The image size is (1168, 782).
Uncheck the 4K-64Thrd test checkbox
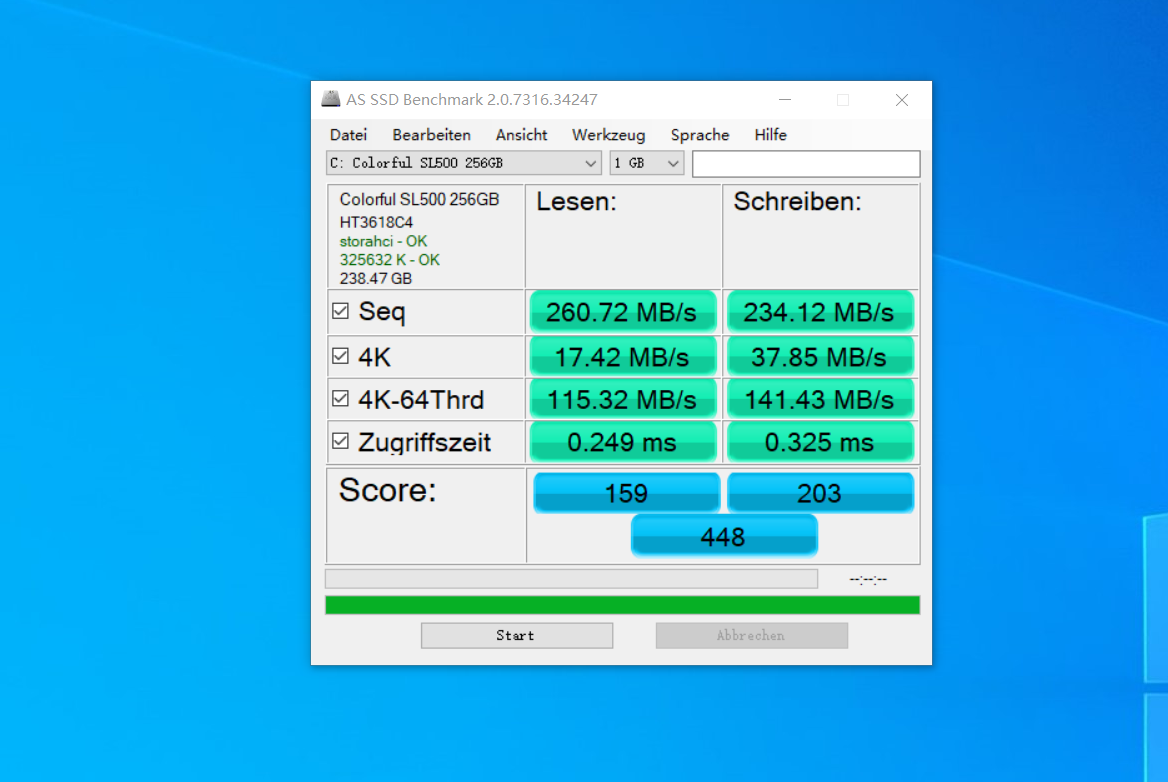click(340, 398)
